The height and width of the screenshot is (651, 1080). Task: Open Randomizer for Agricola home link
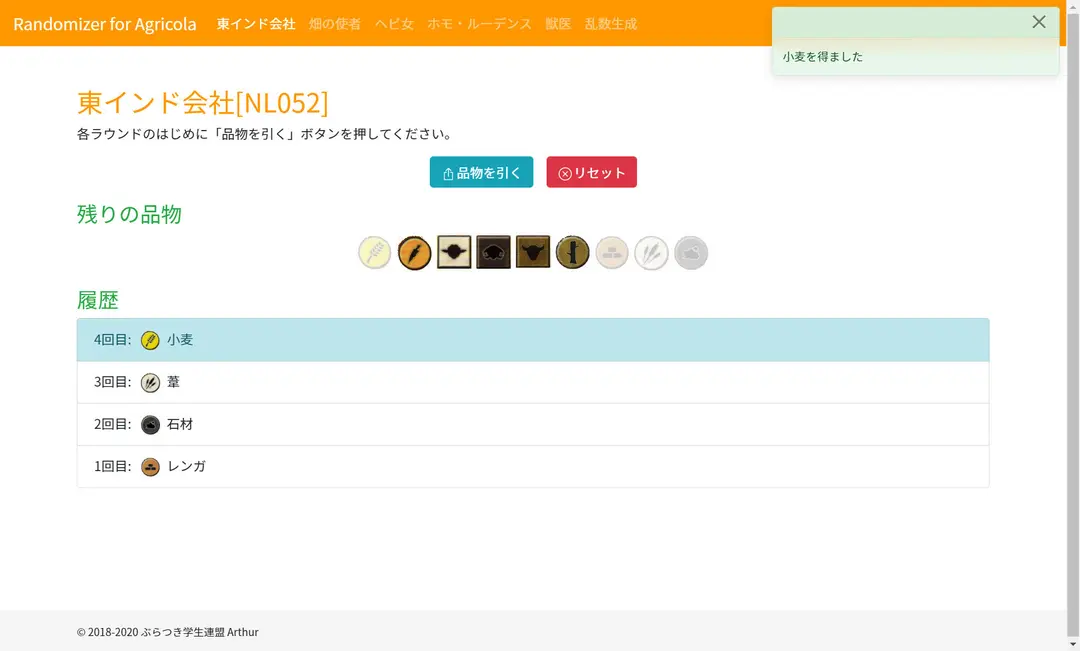105,23
